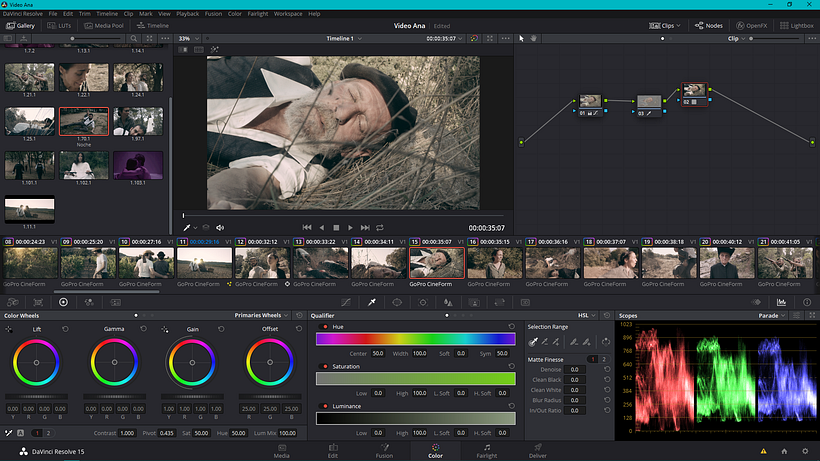Toggle loop playback

pos(380,228)
